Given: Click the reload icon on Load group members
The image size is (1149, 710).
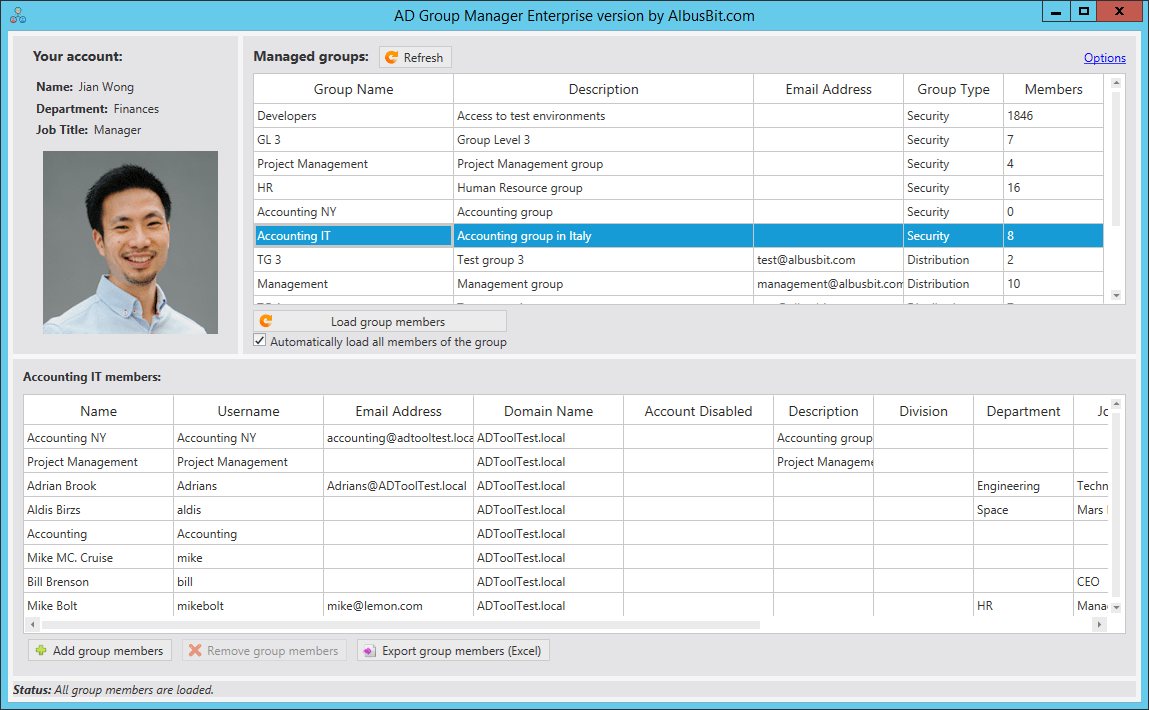Looking at the screenshot, I should click(x=266, y=321).
